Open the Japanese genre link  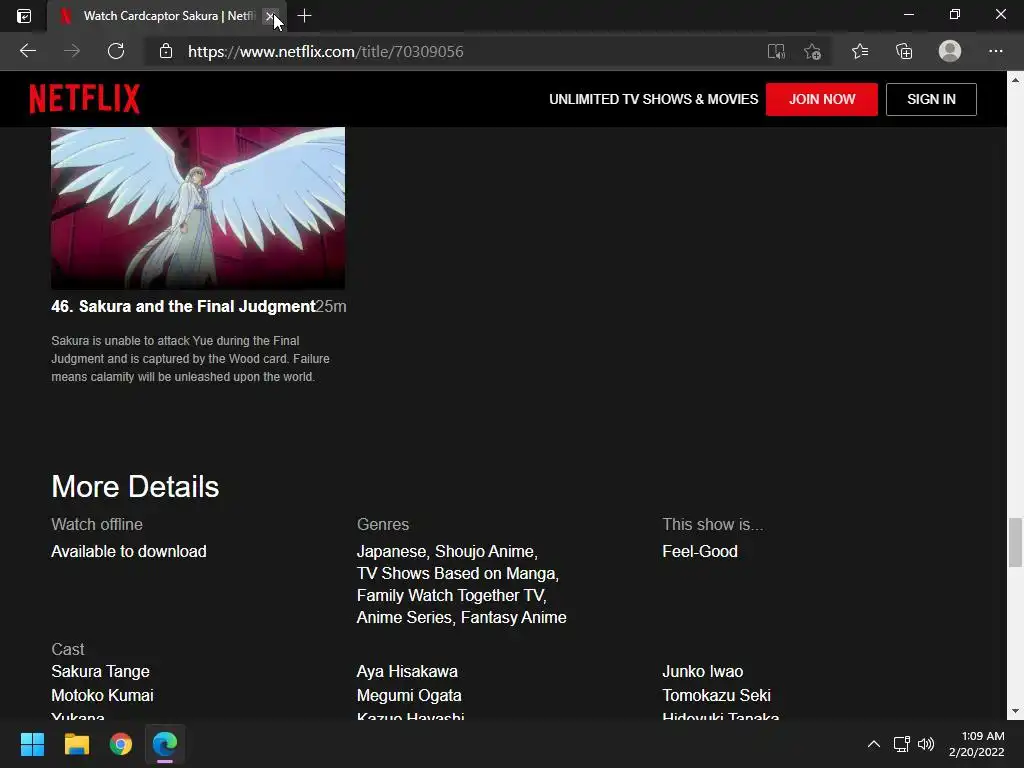(391, 551)
